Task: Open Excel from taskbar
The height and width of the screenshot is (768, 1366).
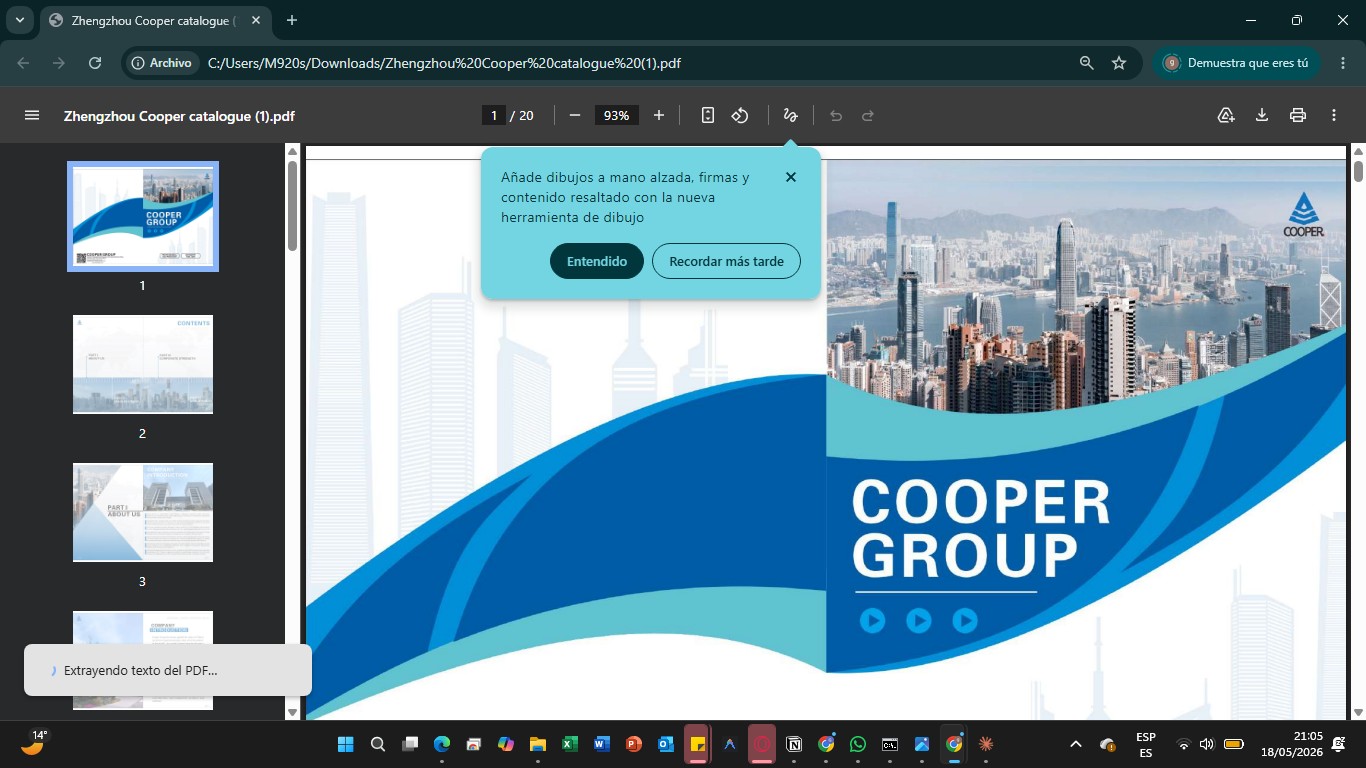Action: [x=569, y=744]
